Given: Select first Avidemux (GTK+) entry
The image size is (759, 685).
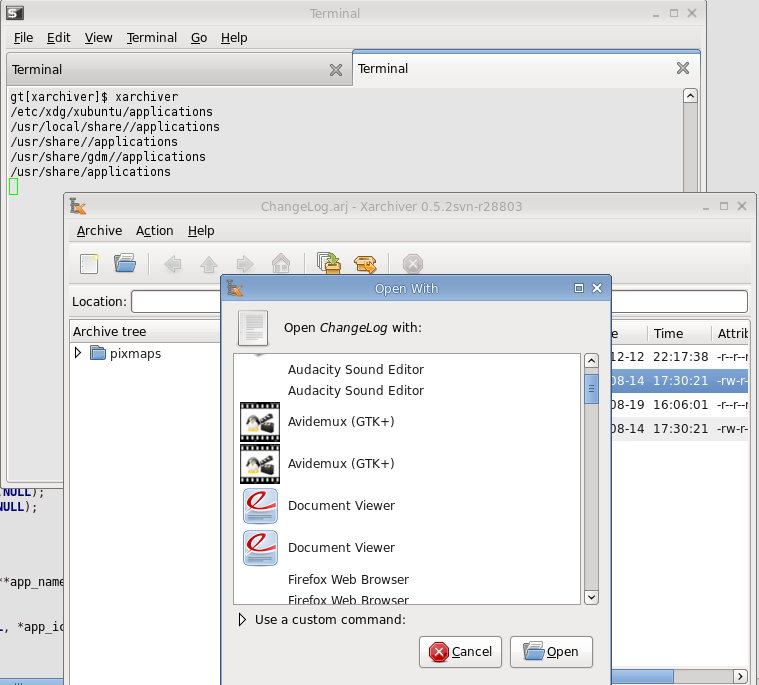Looking at the screenshot, I should (341, 422).
